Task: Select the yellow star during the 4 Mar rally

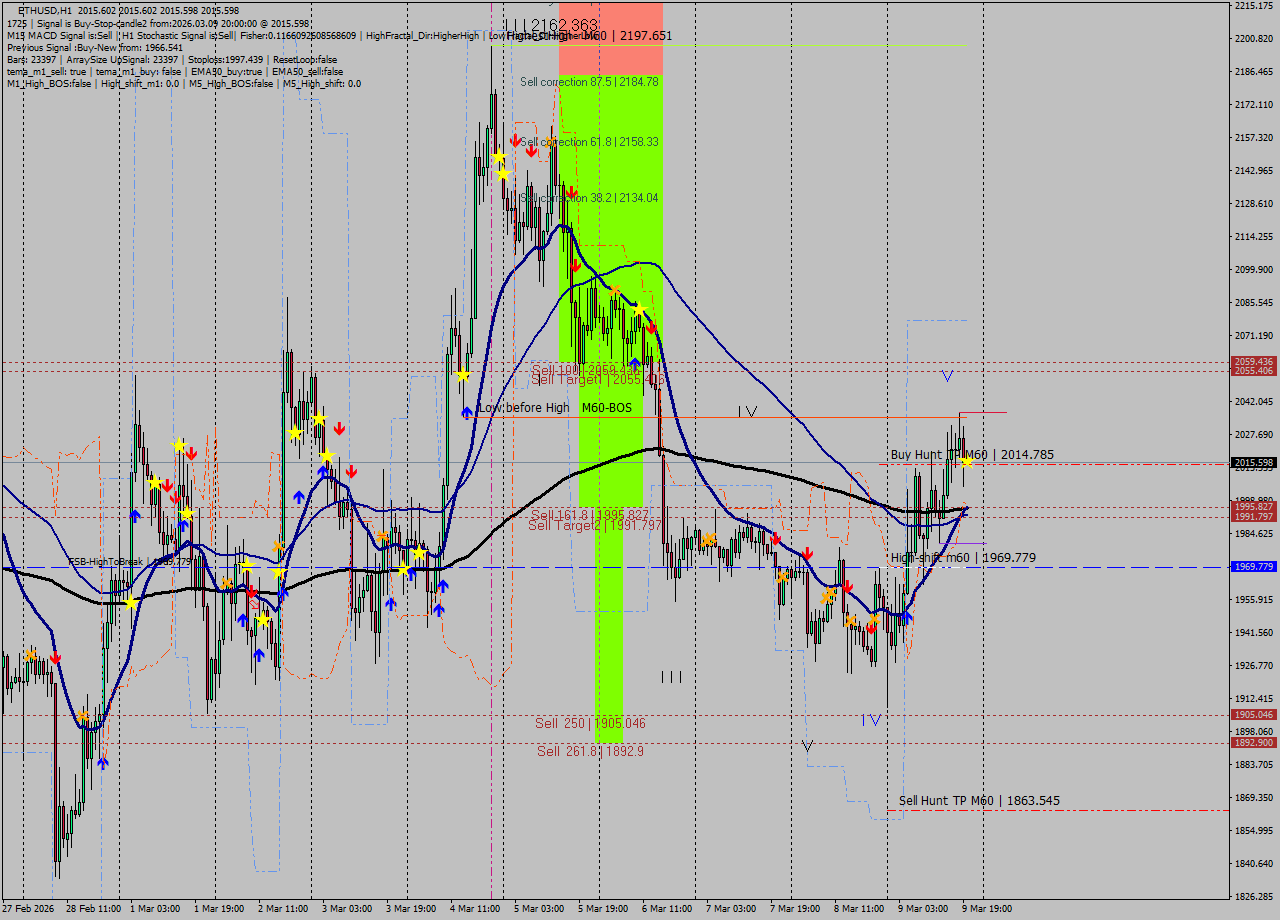Action: point(463,376)
